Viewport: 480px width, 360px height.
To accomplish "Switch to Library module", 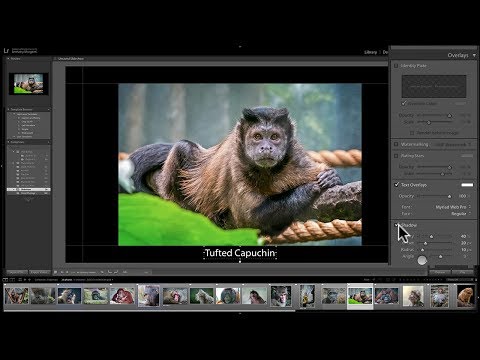I will (x=370, y=52).
